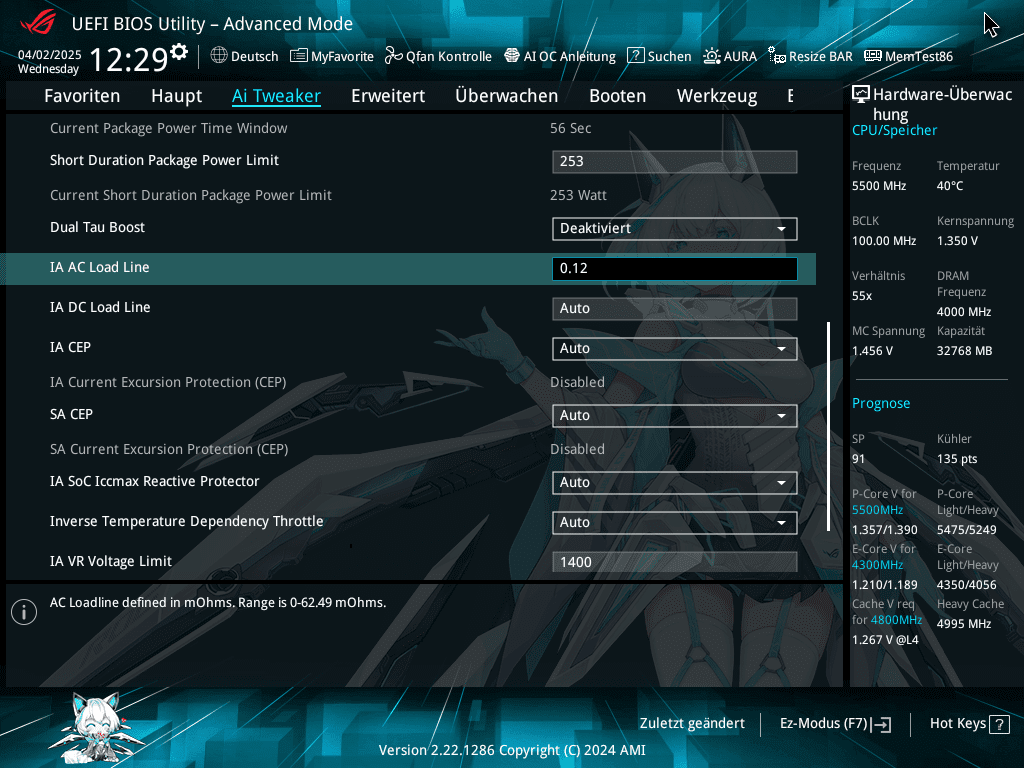
Task: Click the Deutsch language globe icon
Action: coord(219,56)
